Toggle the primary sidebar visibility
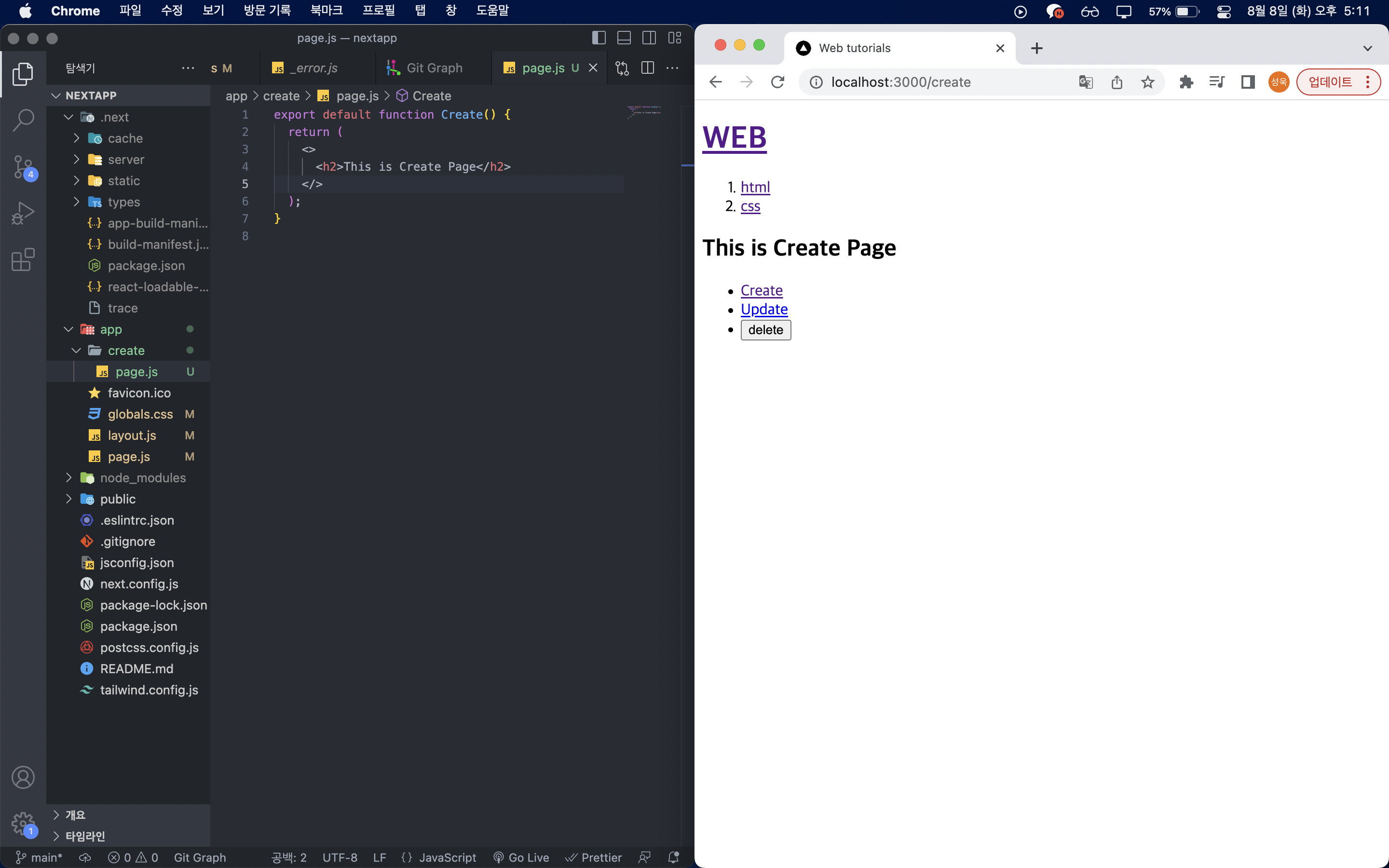The height and width of the screenshot is (868, 1389). tap(599, 38)
